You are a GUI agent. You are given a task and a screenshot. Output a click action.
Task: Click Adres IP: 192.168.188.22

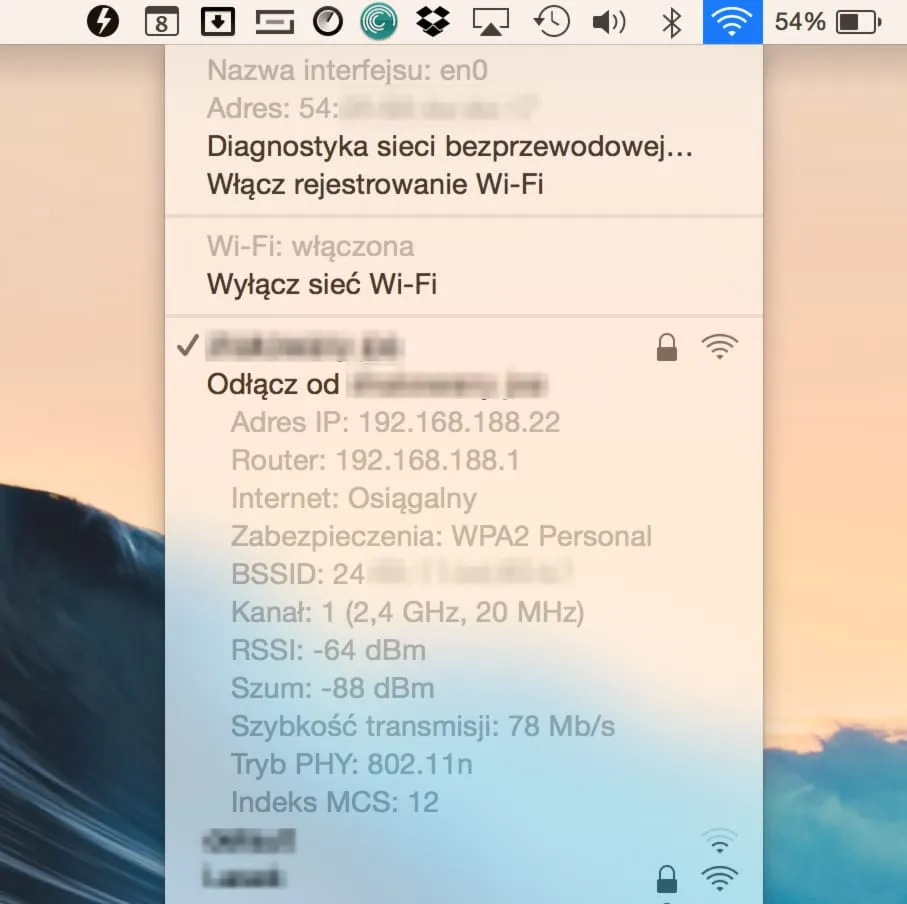point(463,422)
